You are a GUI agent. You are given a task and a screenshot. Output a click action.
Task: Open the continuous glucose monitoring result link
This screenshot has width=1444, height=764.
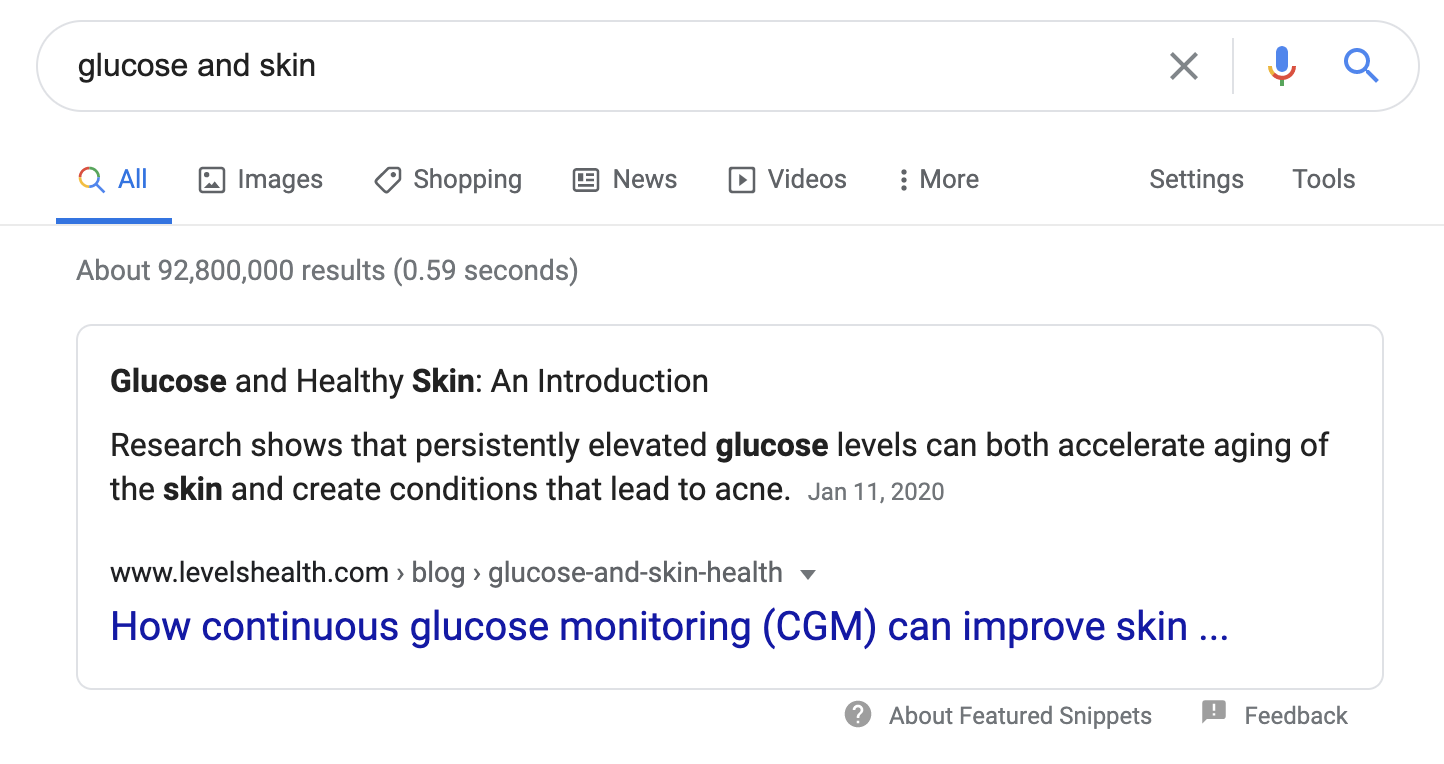(668, 627)
